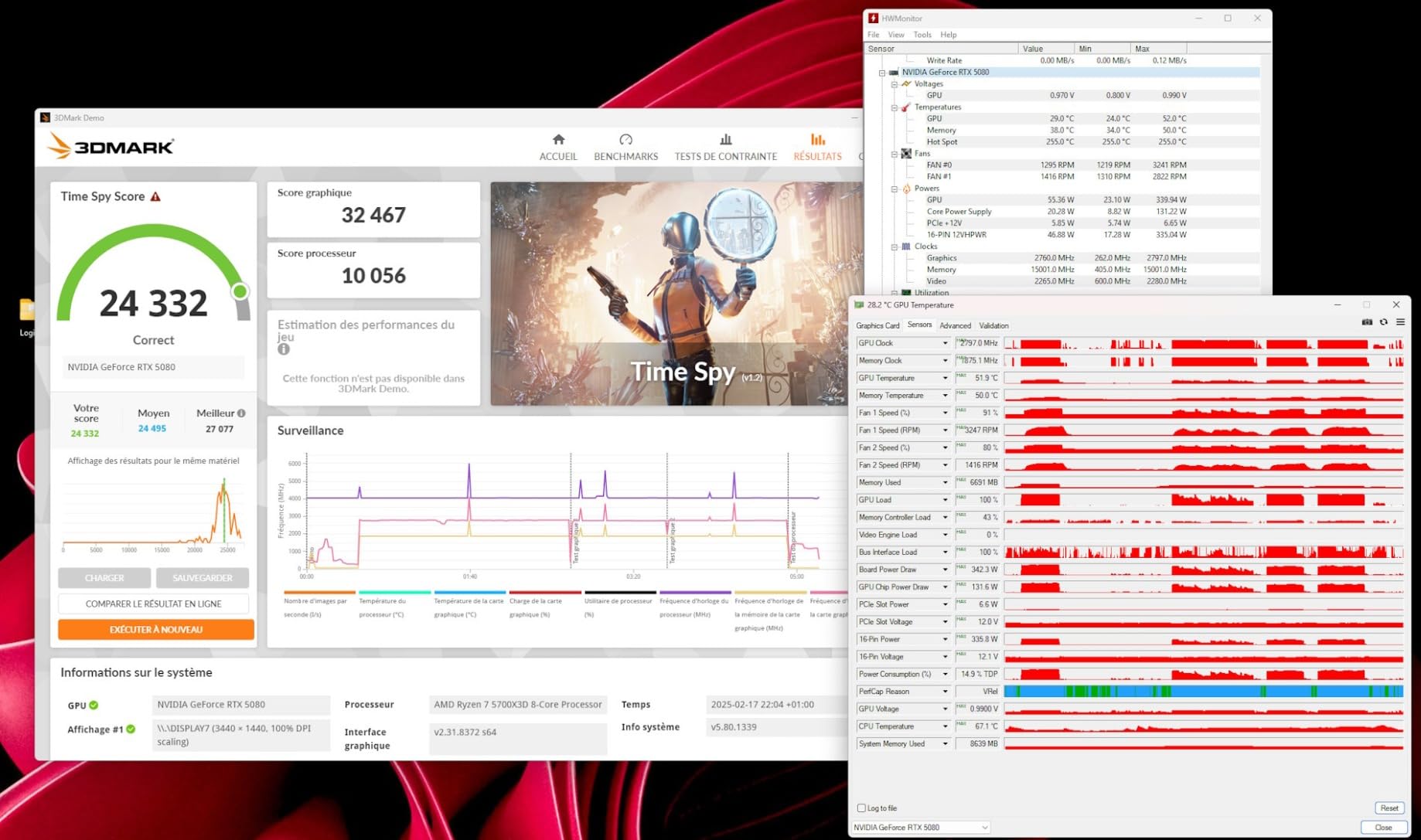The image size is (1421, 840).
Task: Select the Résultats bars icon in 3DMark
Action: (817, 140)
